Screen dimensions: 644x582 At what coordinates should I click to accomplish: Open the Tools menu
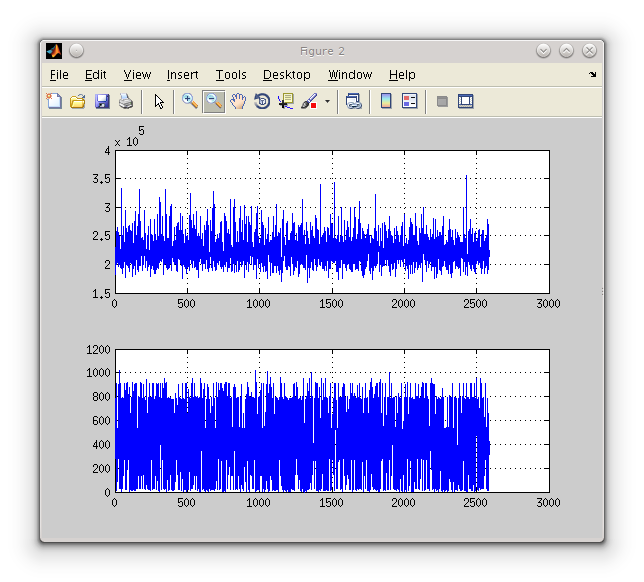click(x=231, y=75)
